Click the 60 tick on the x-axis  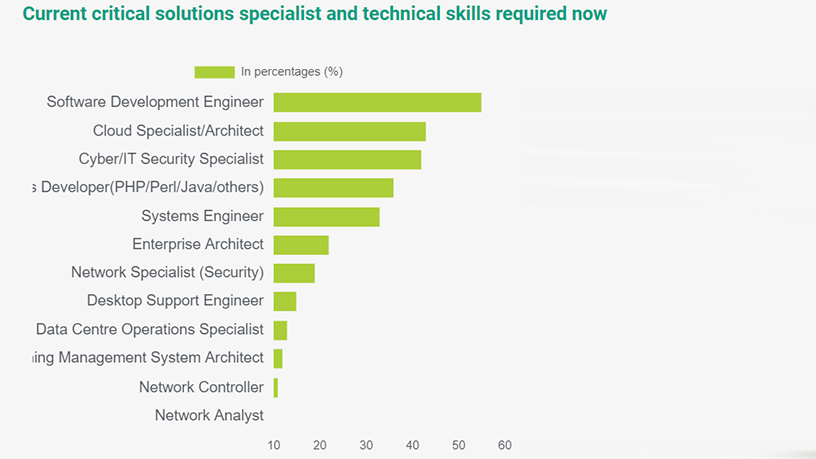pos(505,446)
